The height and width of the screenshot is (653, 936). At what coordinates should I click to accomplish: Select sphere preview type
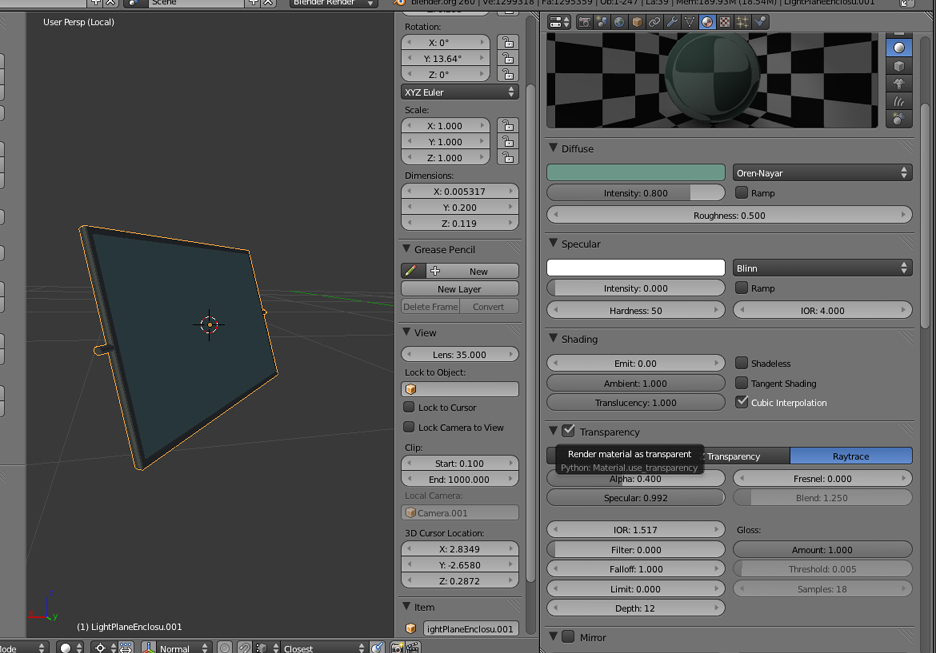pos(898,48)
